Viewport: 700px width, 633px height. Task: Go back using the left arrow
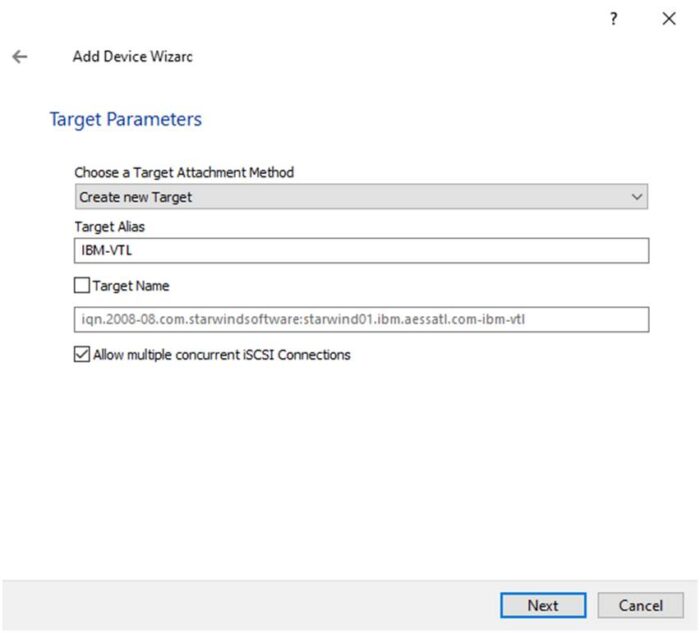(x=19, y=57)
